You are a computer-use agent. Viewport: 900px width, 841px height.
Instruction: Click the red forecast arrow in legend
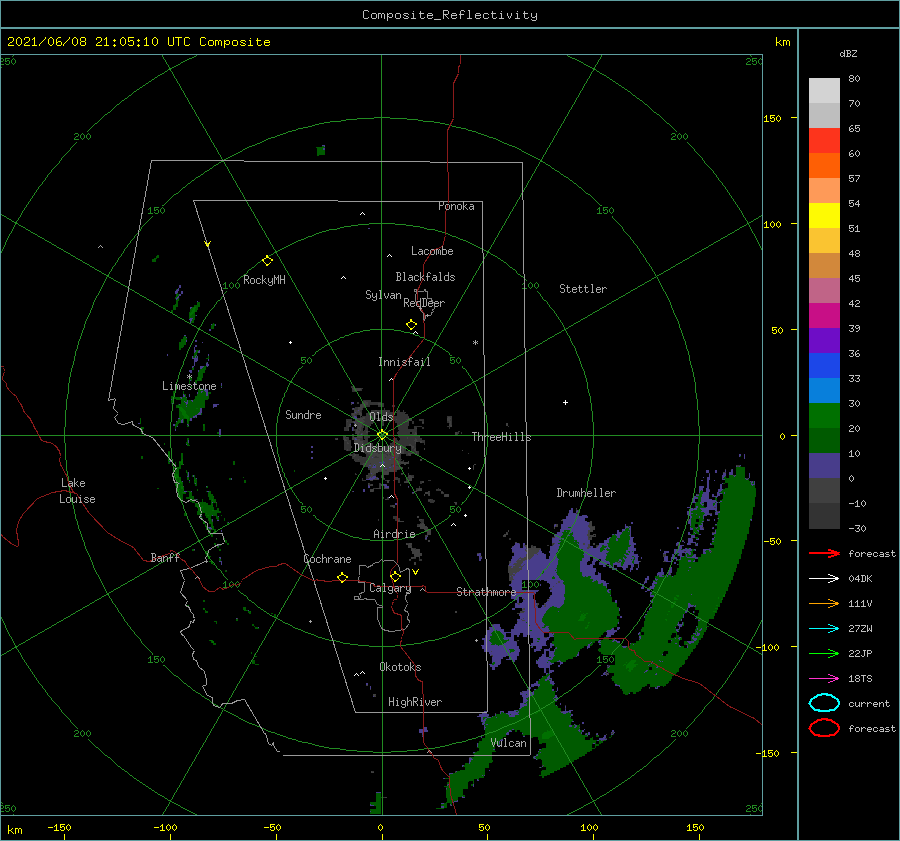pyautogui.click(x=824, y=553)
